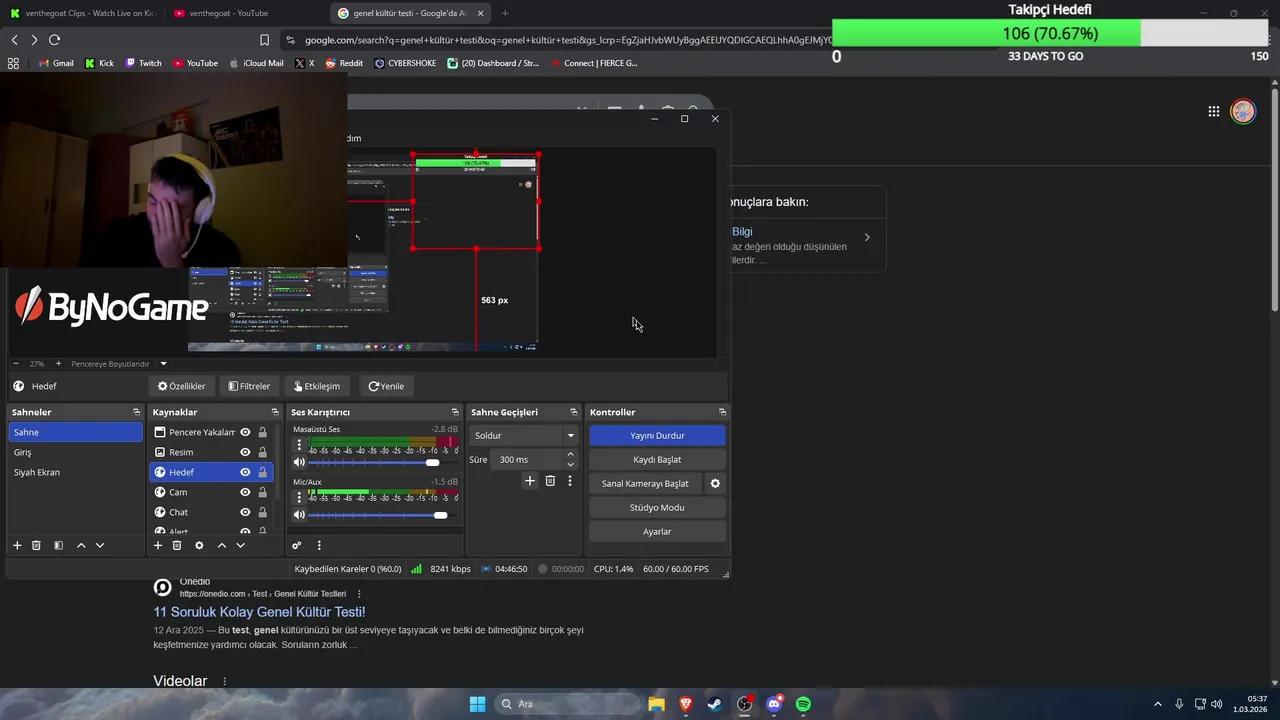Open the 11 Soruluk Kolay Genel Kültür Testi link
Viewport: 1280px width, 720px height.
pos(259,612)
